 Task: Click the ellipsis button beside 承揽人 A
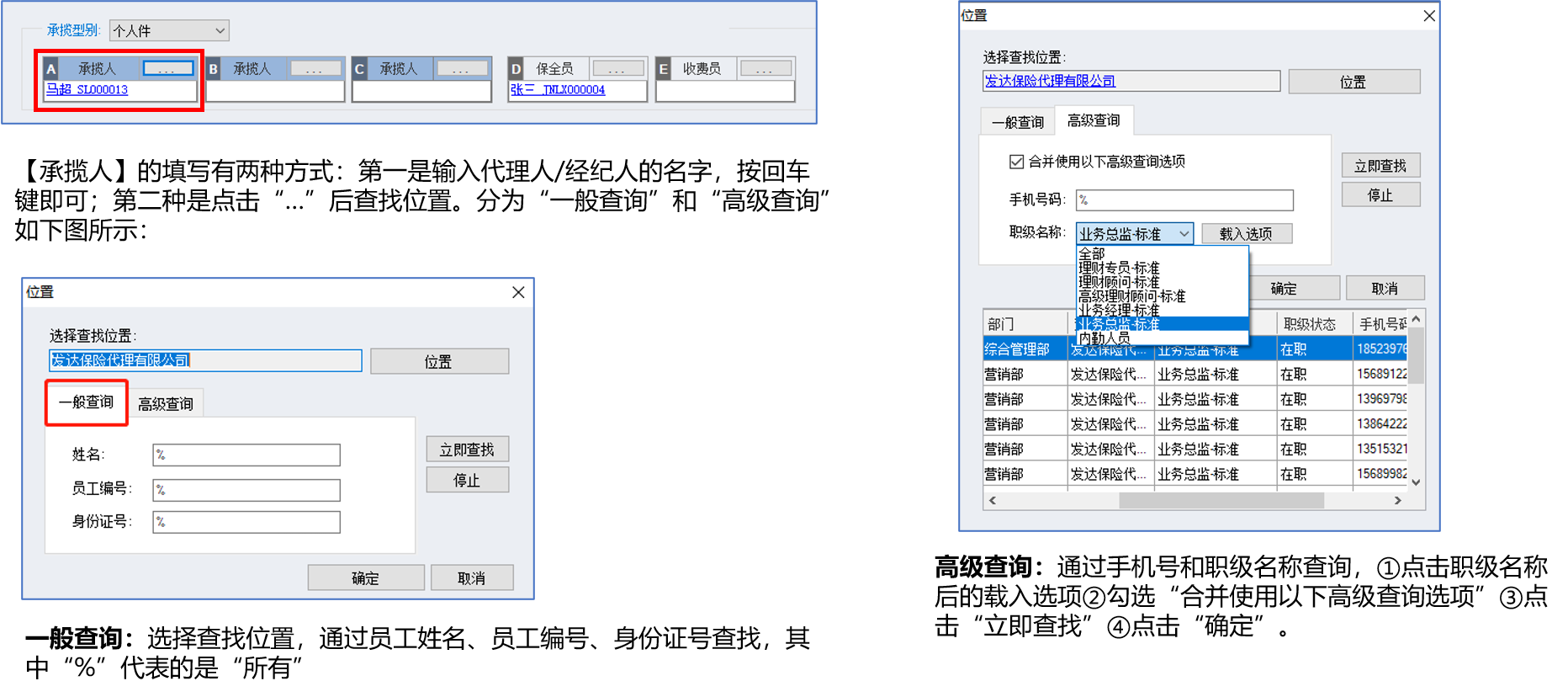[168, 68]
